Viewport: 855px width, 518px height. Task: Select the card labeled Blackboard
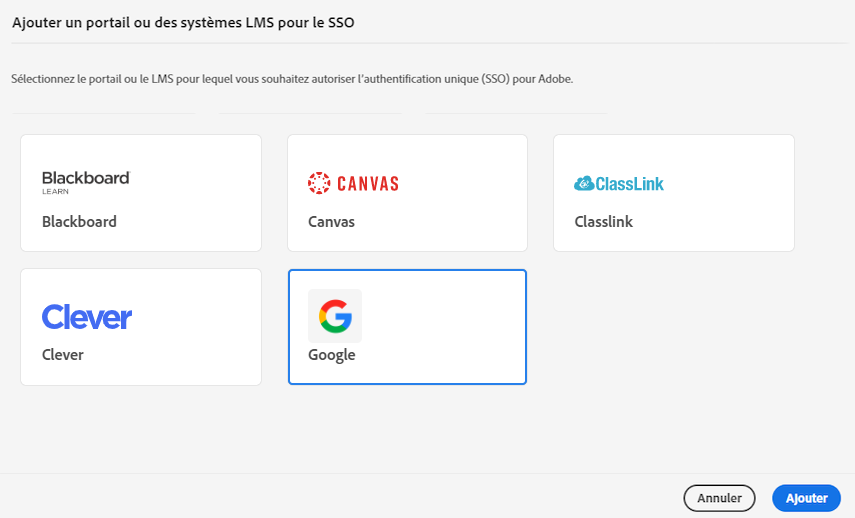tap(141, 193)
